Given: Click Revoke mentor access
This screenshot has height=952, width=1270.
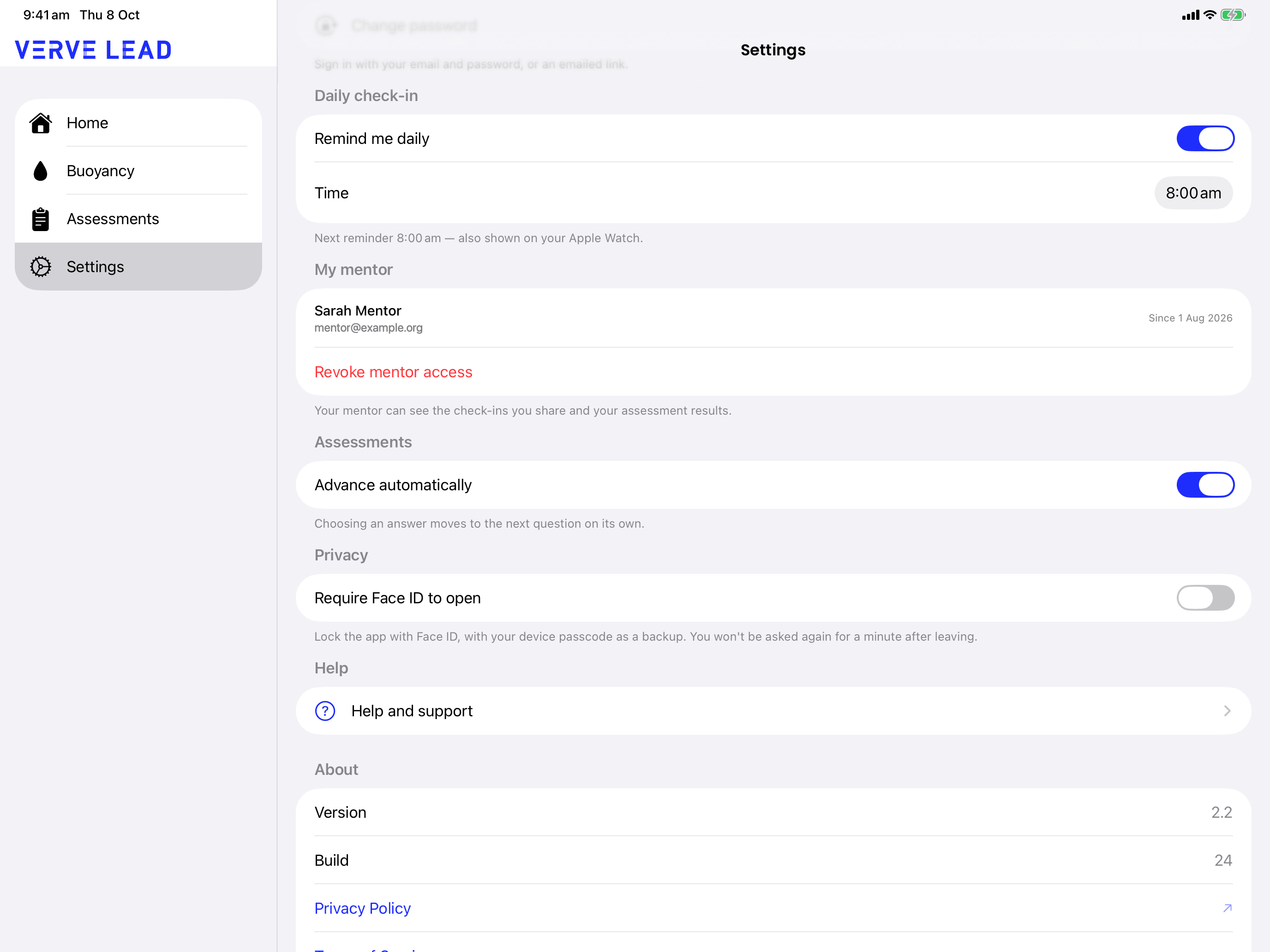Looking at the screenshot, I should [x=393, y=372].
